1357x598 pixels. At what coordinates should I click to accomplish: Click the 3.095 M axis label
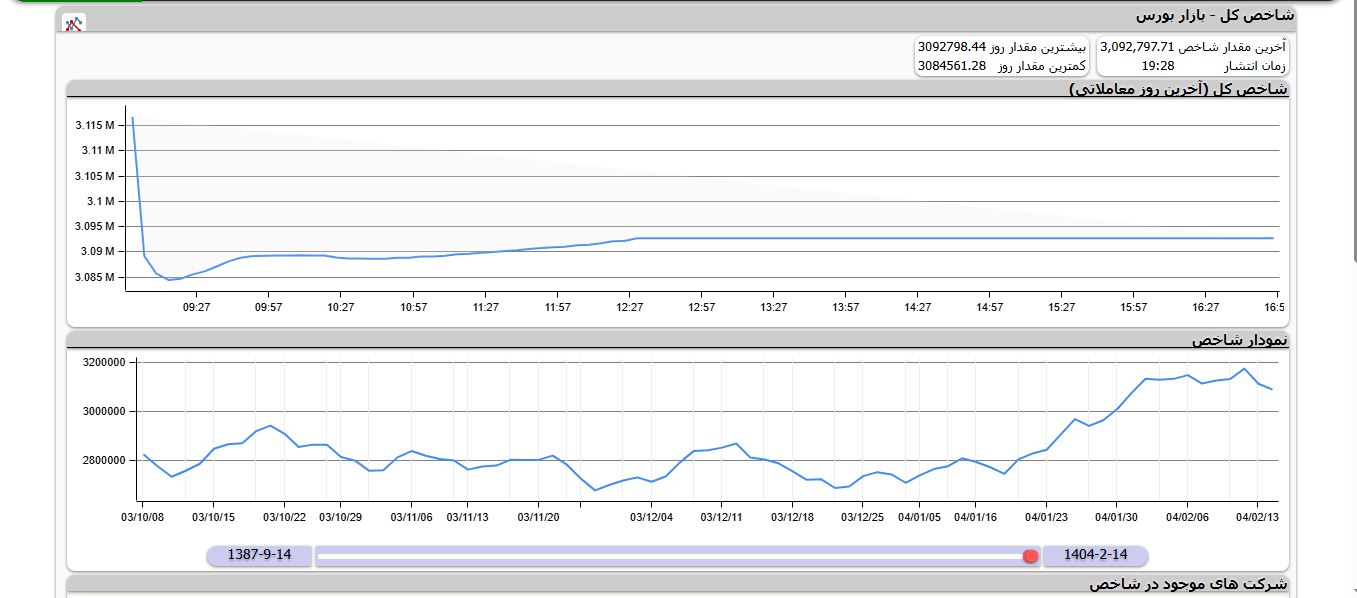click(94, 226)
